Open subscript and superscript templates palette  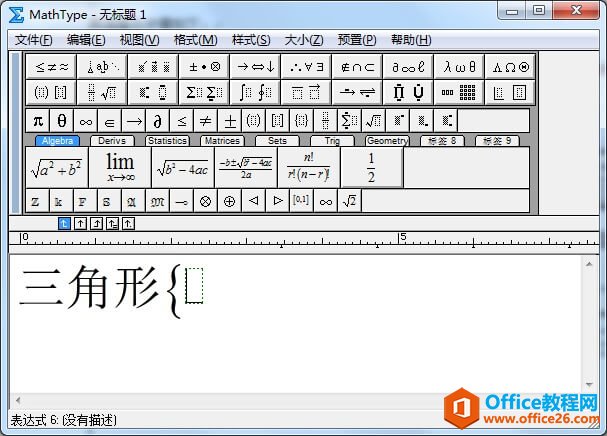[153, 93]
